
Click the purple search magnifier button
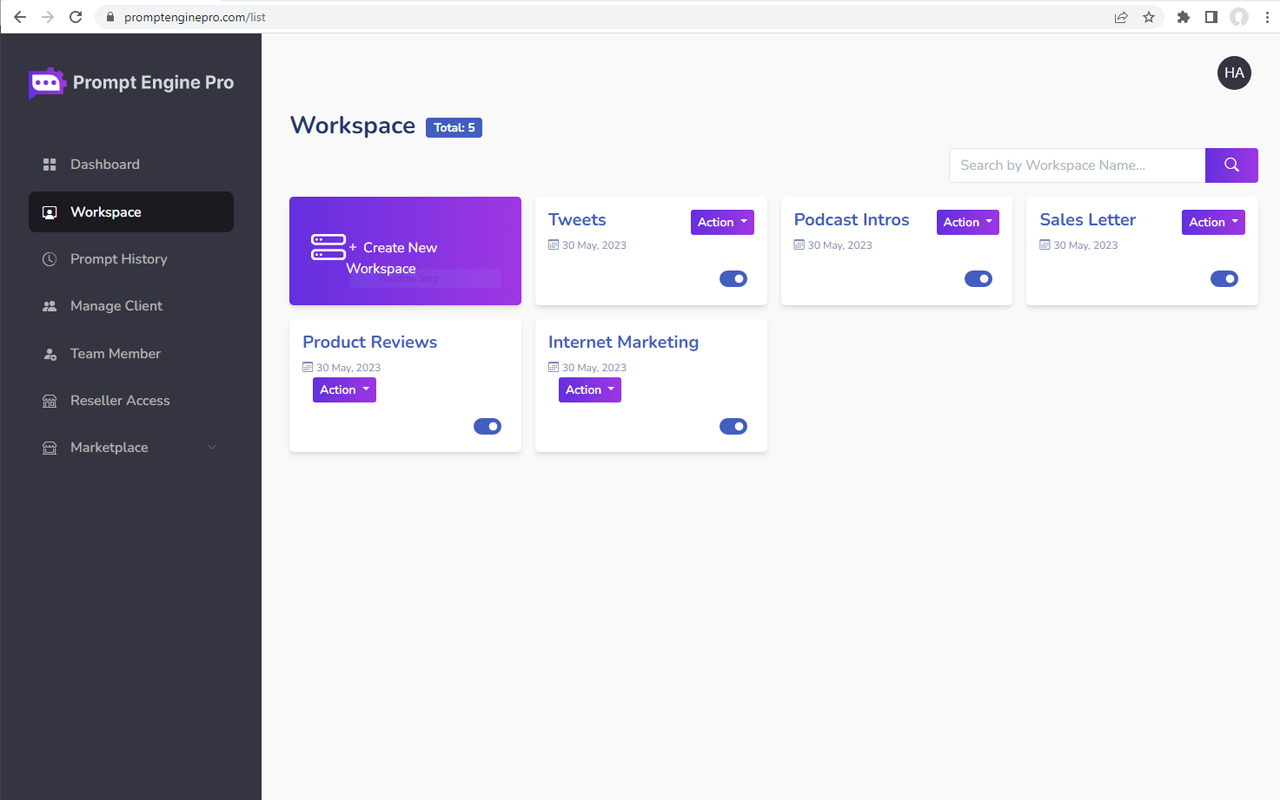[x=1231, y=165]
